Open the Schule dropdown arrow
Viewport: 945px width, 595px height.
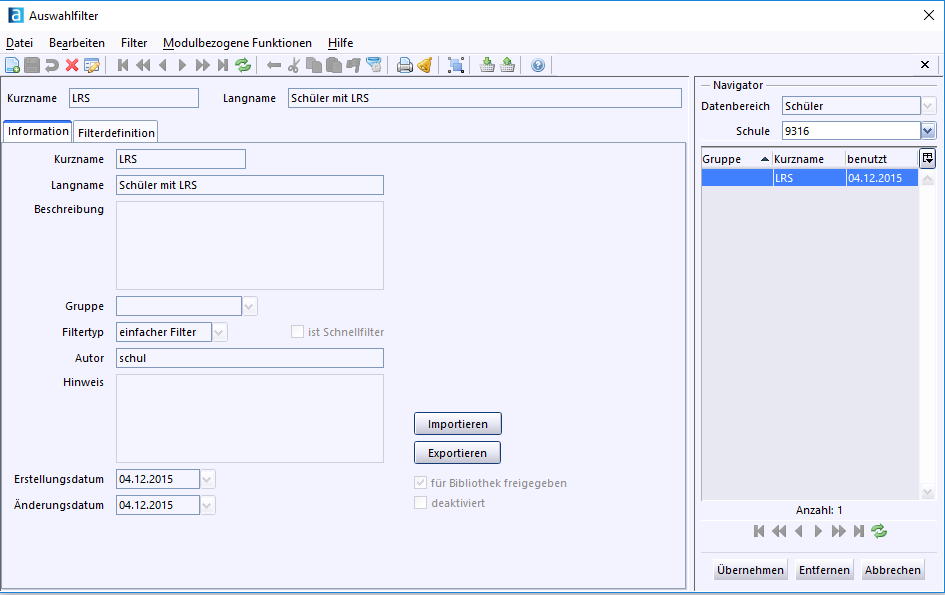tap(928, 131)
